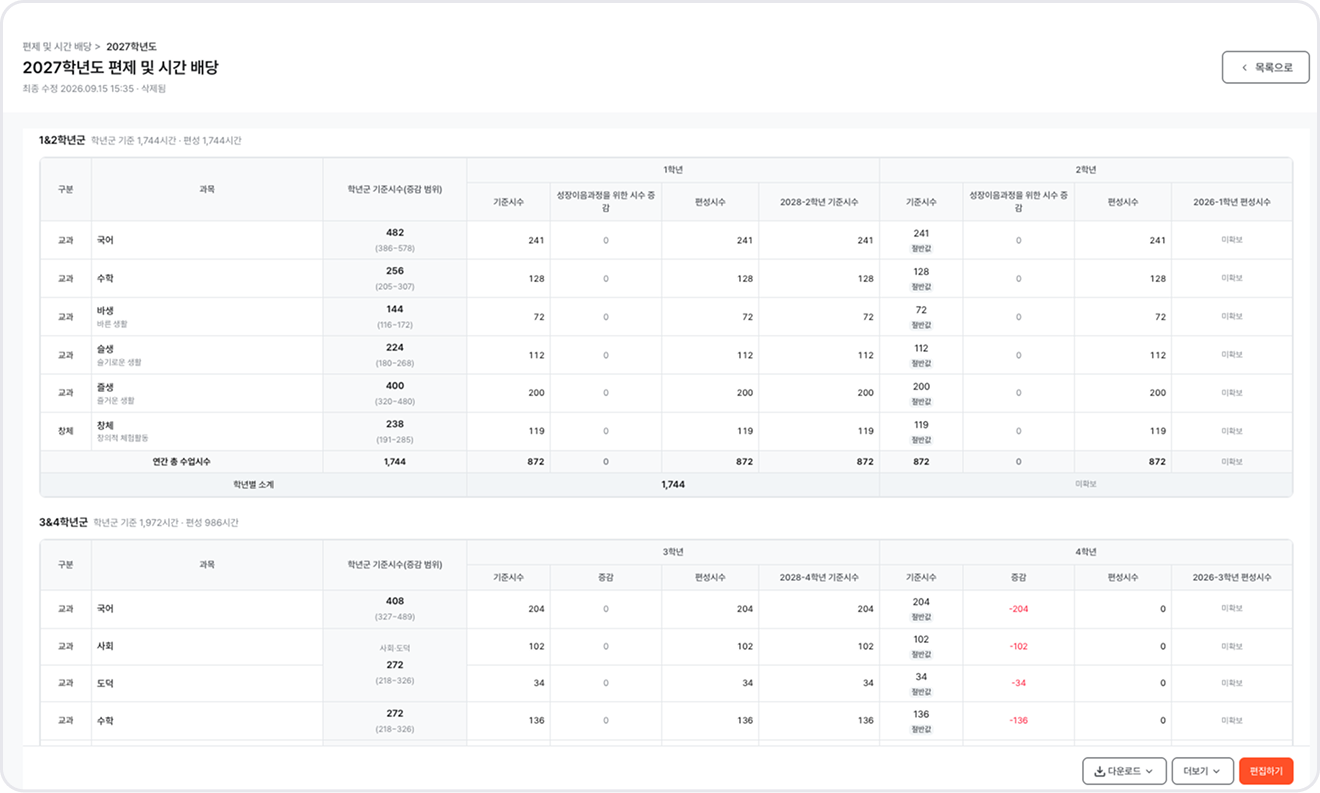The width and height of the screenshot is (1320, 793).
Task: Click the 2028-4학년 기준시수 column header
Action: click(x=819, y=577)
